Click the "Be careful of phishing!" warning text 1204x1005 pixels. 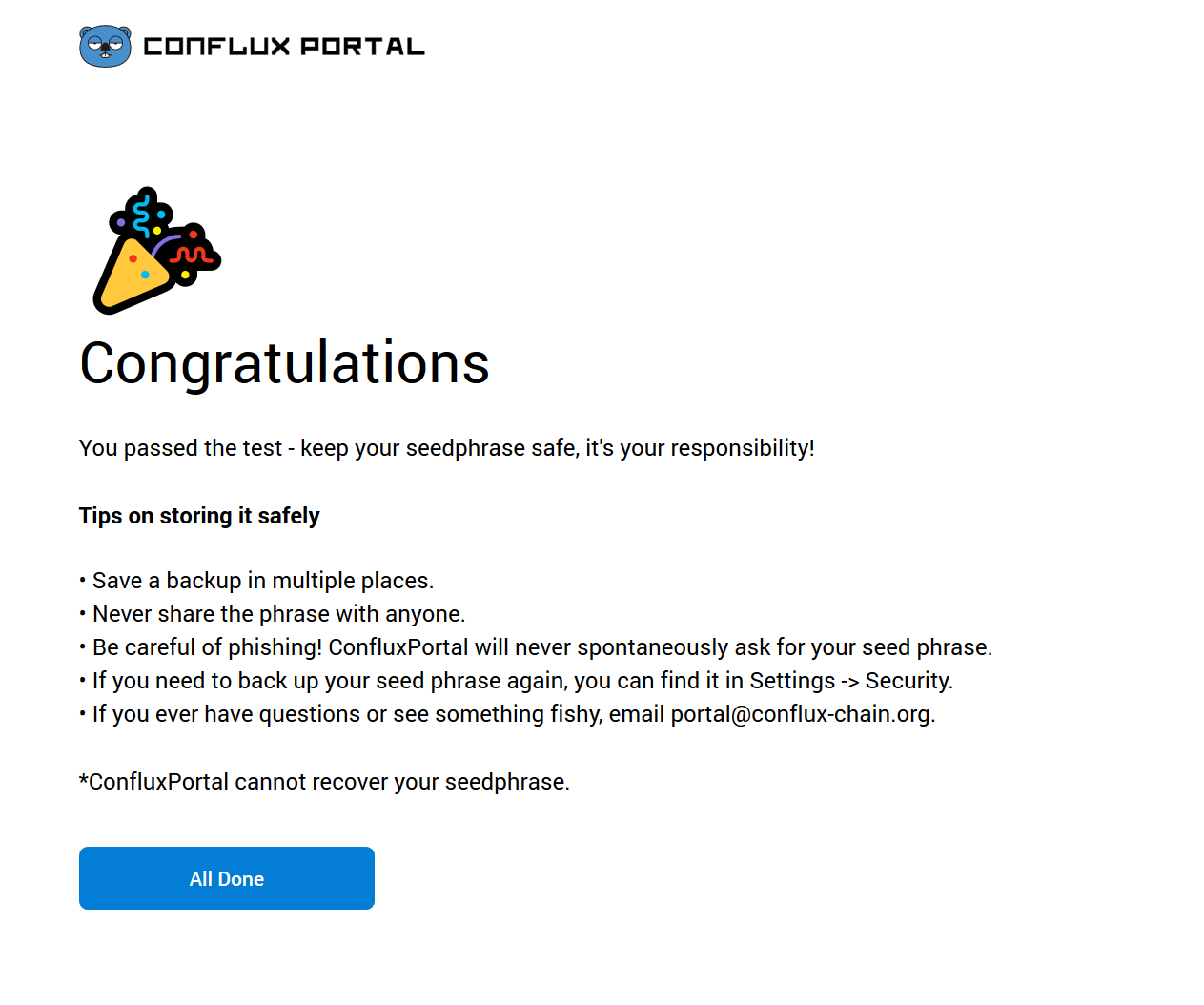(x=207, y=647)
